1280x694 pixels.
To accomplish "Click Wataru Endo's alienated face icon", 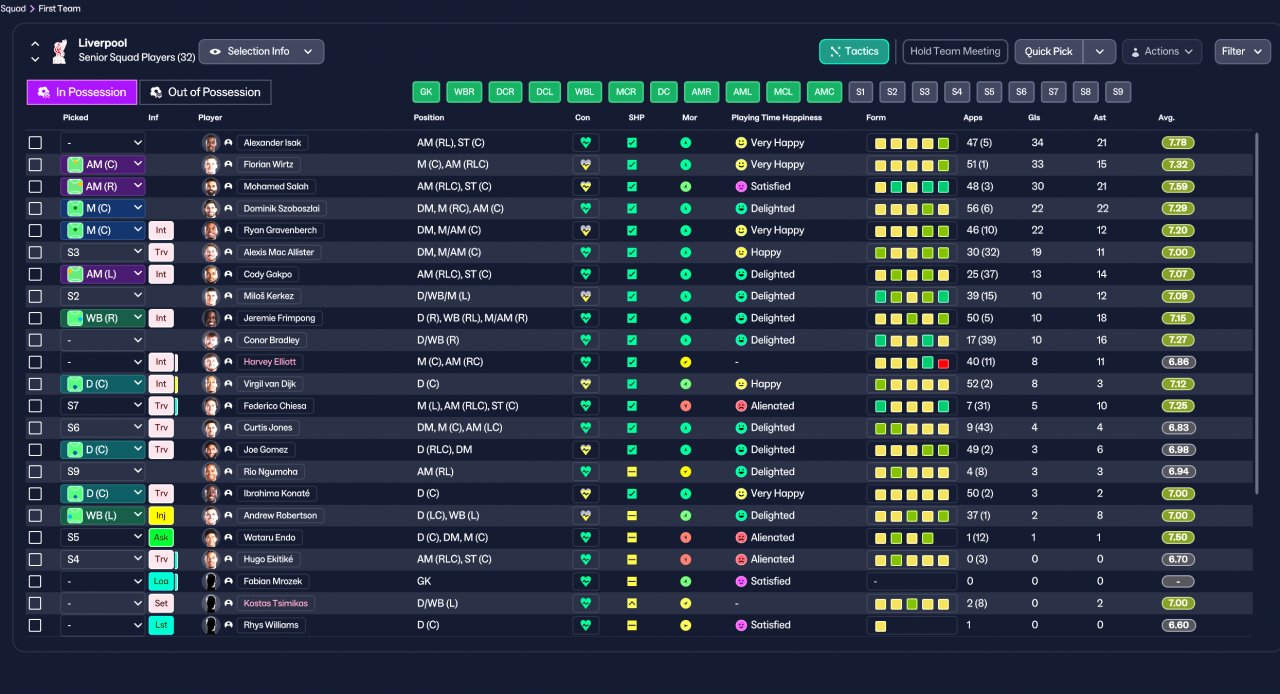I will pyautogui.click(x=741, y=537).
